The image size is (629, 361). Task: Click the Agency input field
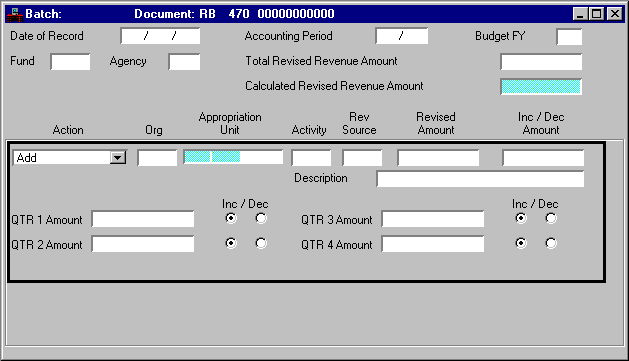point(184,62)
